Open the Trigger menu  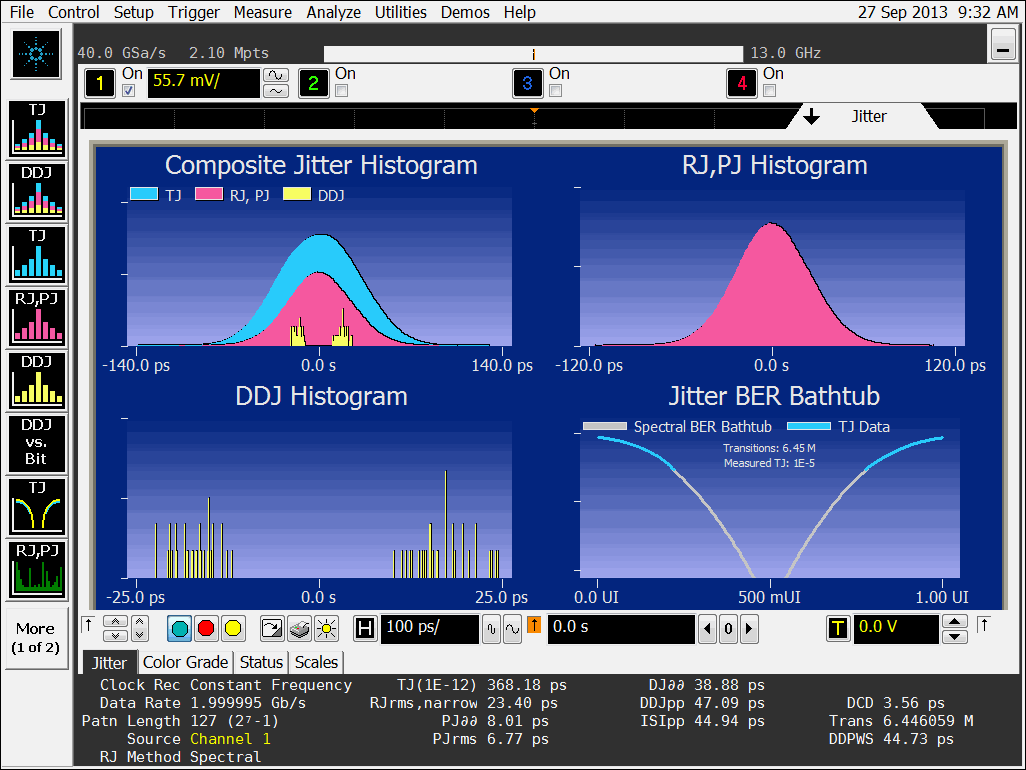(194, 12)
